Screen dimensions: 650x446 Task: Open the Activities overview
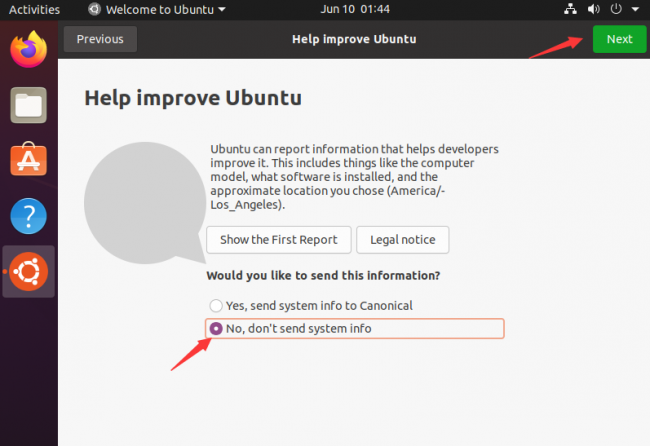pyautogui.click(x=34, y=10)
